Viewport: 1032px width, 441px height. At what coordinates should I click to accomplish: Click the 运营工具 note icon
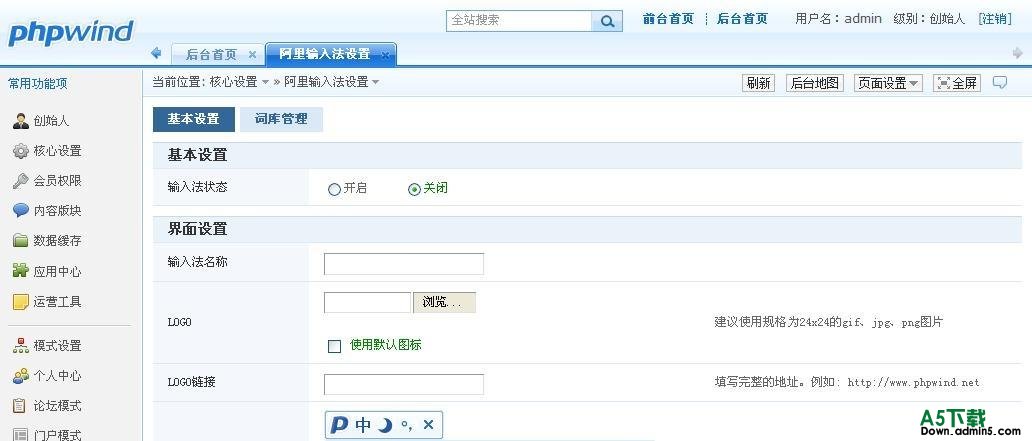[x=21, y=301]
